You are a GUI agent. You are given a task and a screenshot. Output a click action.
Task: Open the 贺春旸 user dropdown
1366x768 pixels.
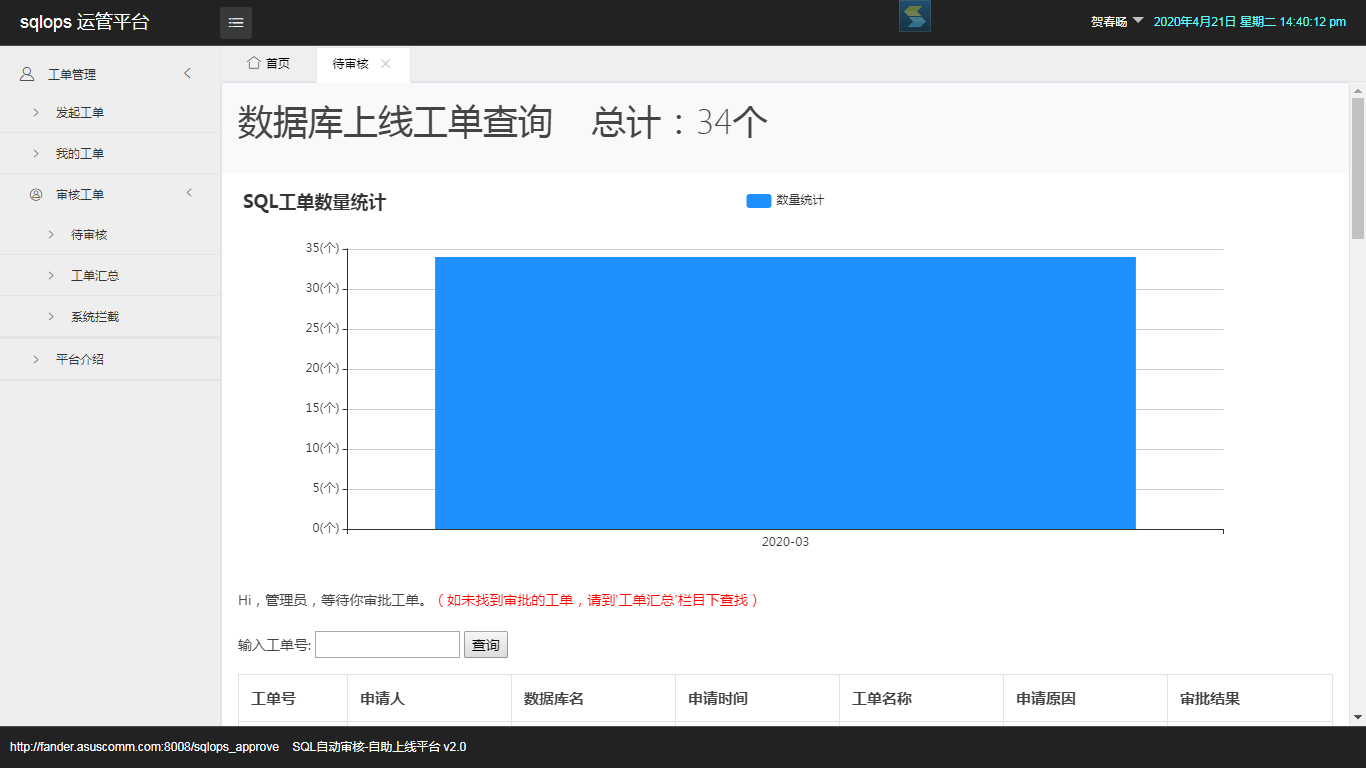click(1117, 21)
